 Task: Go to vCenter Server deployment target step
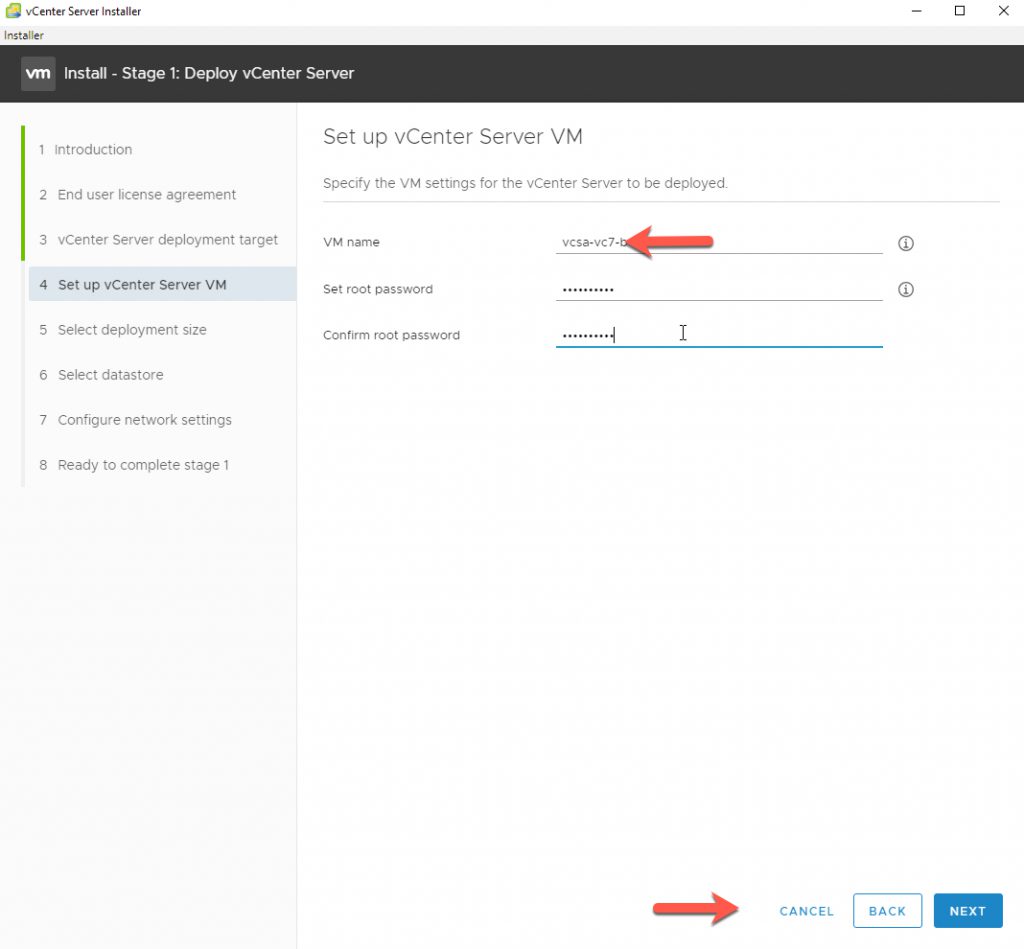tap(158, 240)
